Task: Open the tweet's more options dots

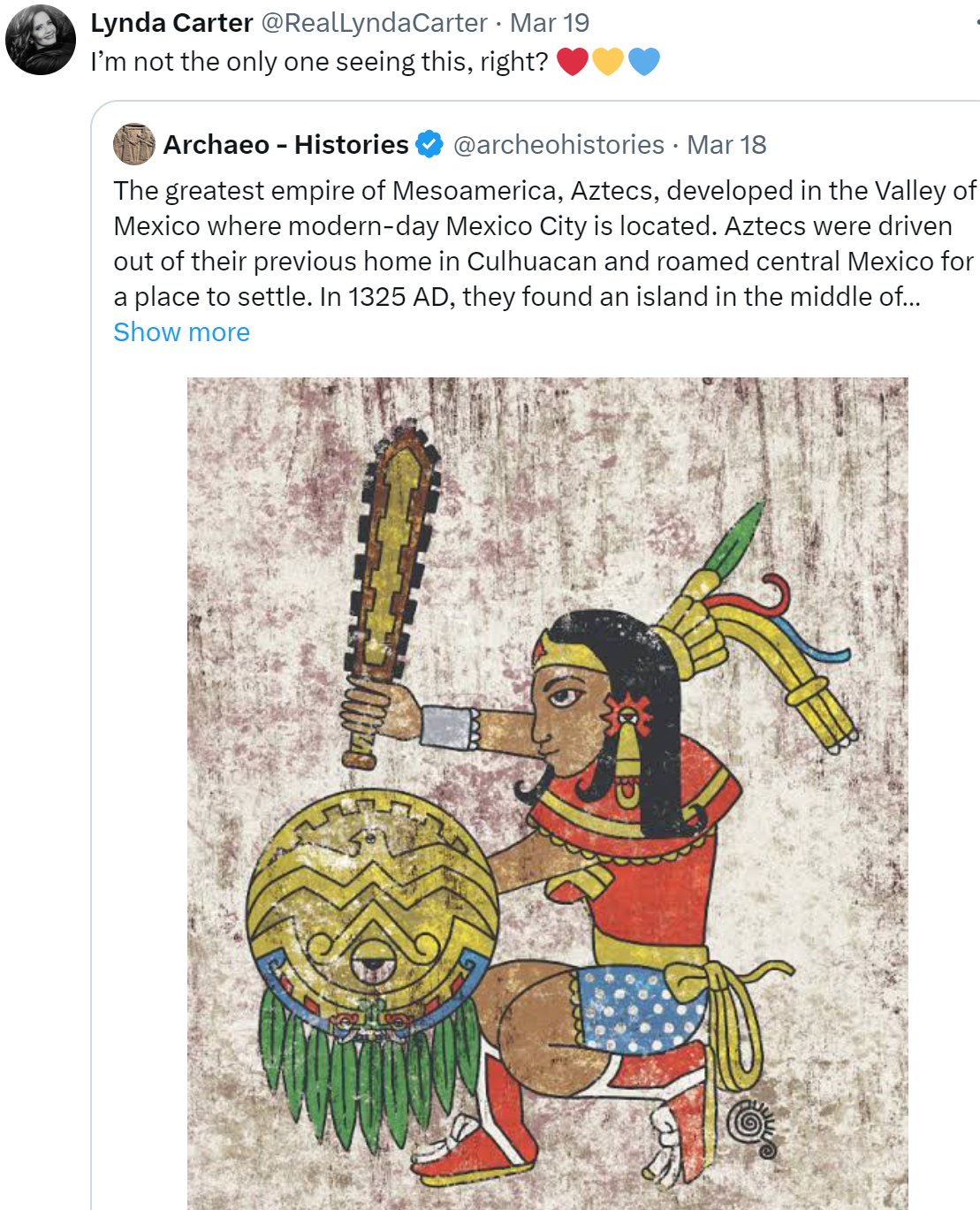Action: coord(974,22)
